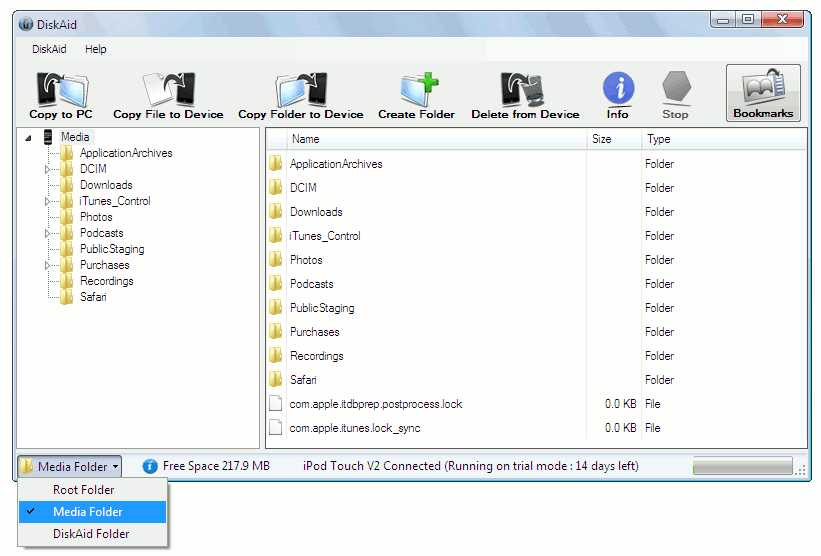Click Purchases label in the tree

point(104,265)
